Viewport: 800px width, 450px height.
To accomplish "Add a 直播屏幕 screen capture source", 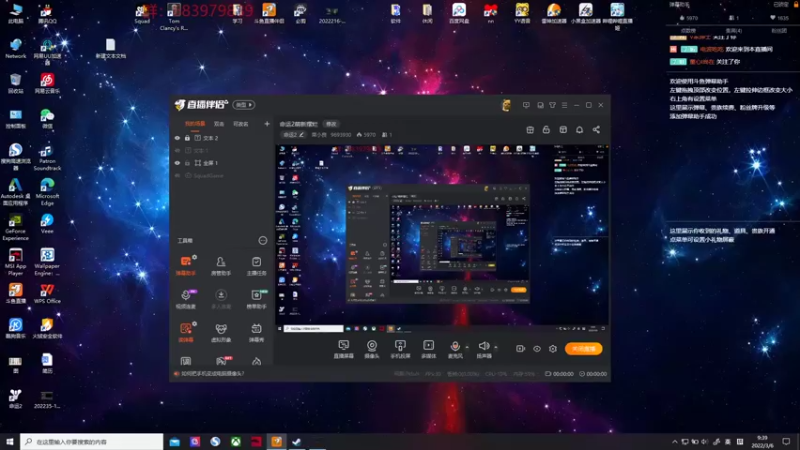I will coord(343,349).
